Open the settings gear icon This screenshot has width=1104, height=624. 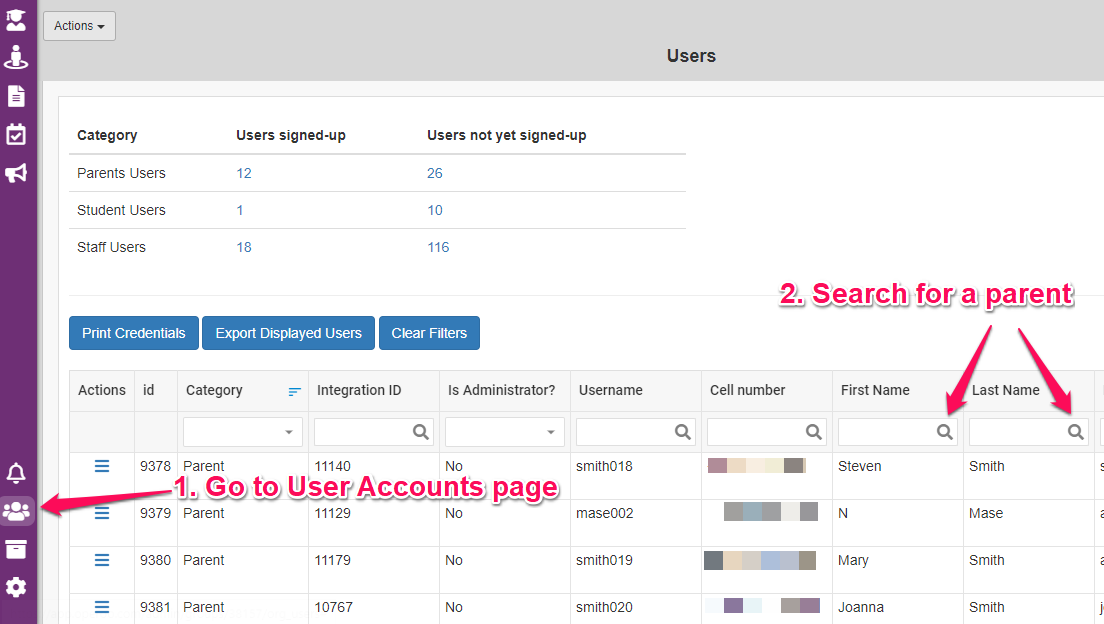[17, 587]
